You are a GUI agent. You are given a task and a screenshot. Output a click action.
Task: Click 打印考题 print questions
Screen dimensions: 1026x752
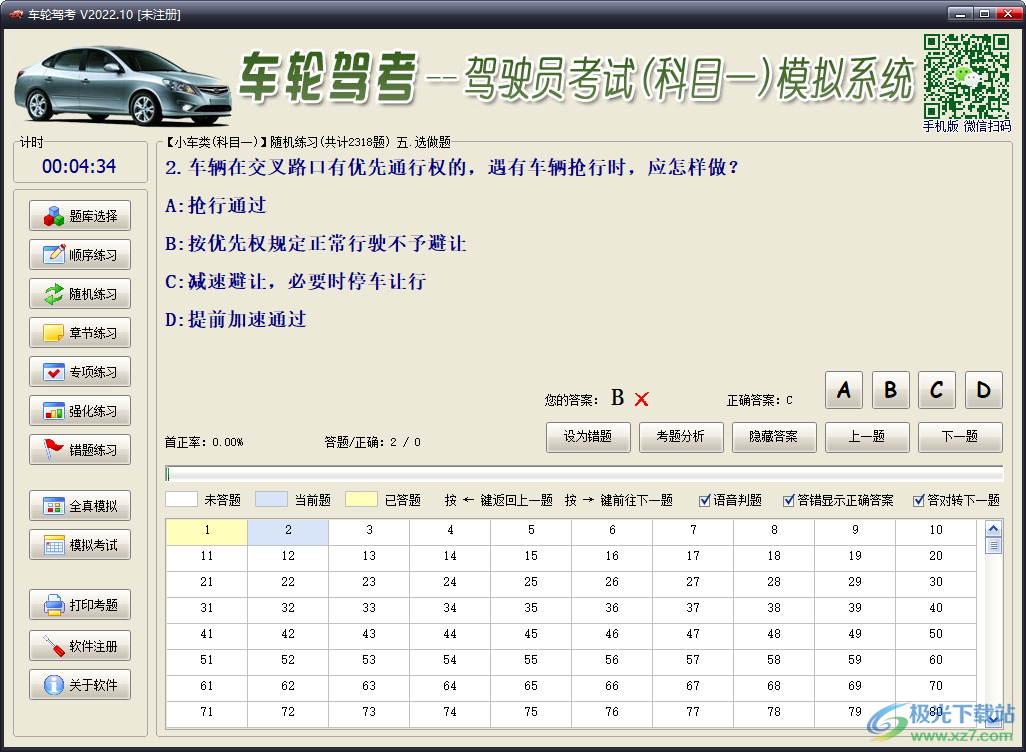pyautogui.click(x=80, y=605)
